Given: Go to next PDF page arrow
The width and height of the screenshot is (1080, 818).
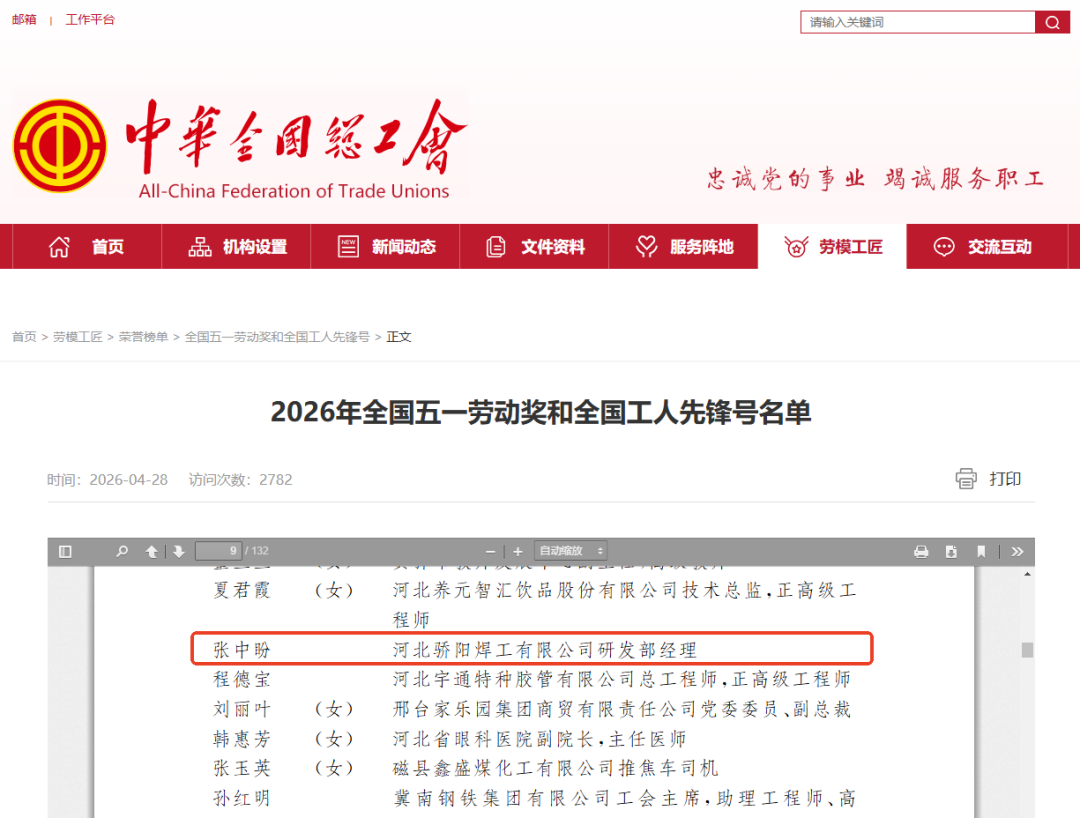Looking at the screenshot, I should click(179, 552).
